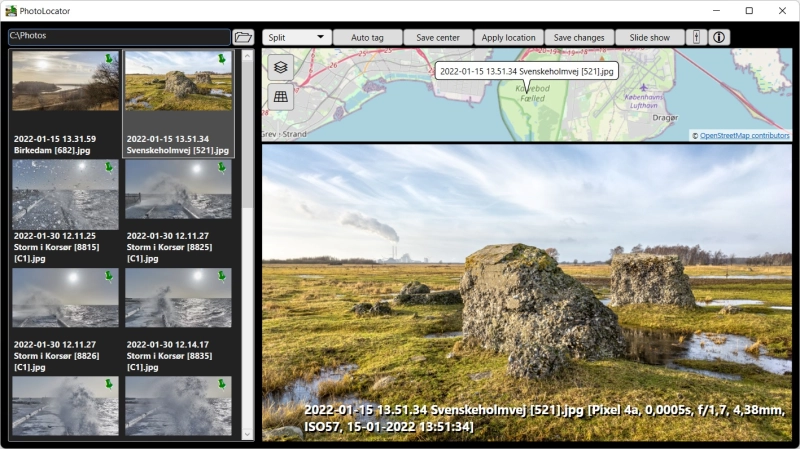Select the Birkedam [682].jpg thumbnail
The height and width of the screenshot is (449, 800).
click(65, 100)
